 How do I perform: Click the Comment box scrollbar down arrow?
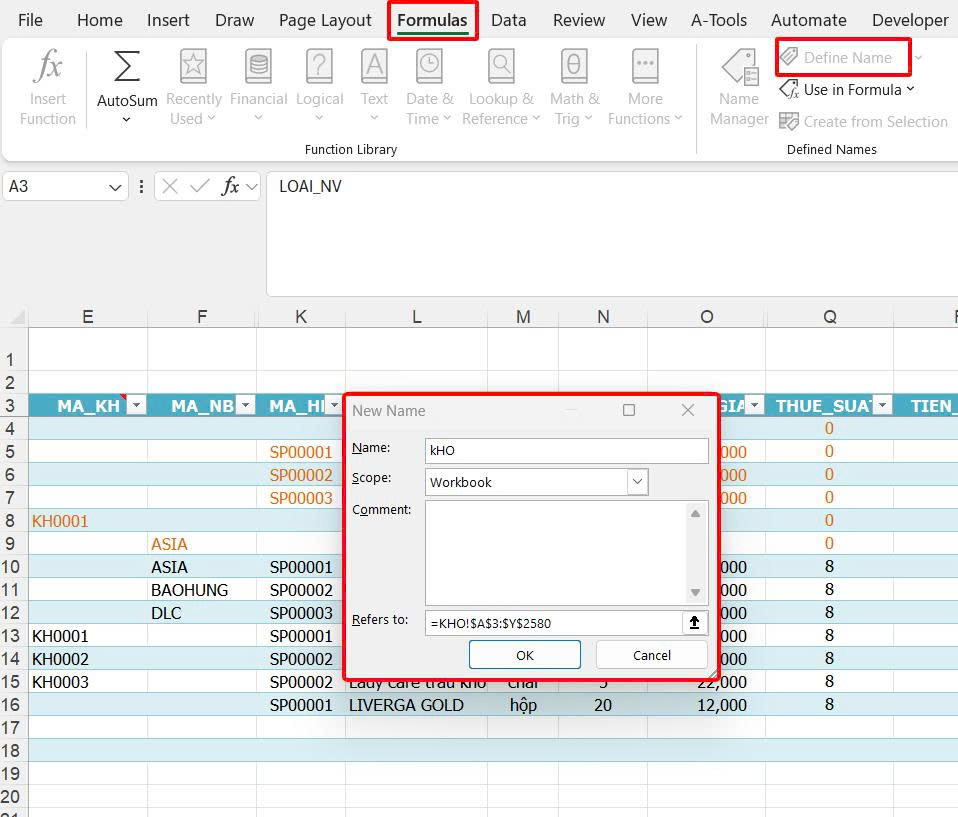coord(695,592)
